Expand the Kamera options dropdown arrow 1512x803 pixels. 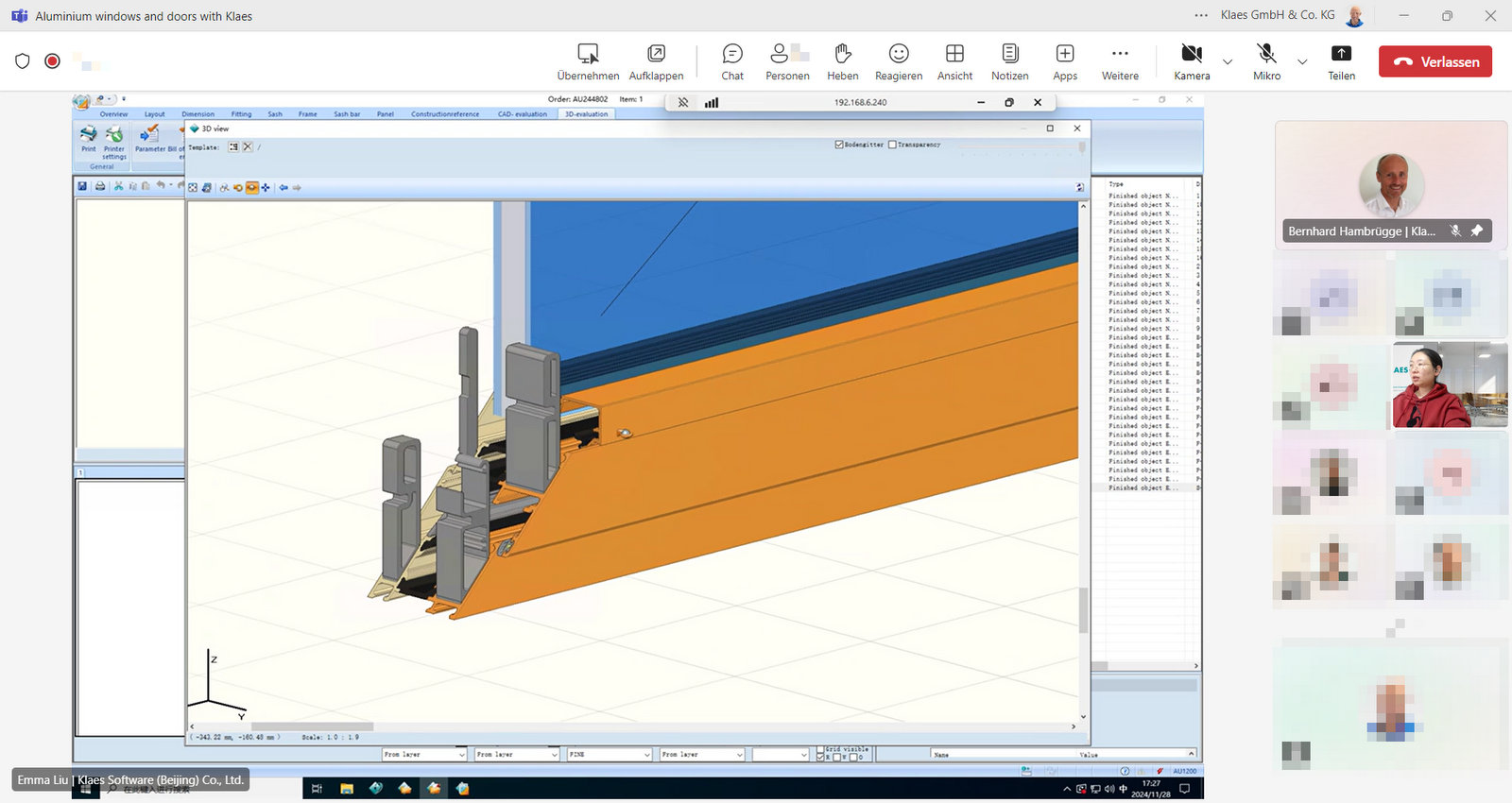pos(1228,62)
